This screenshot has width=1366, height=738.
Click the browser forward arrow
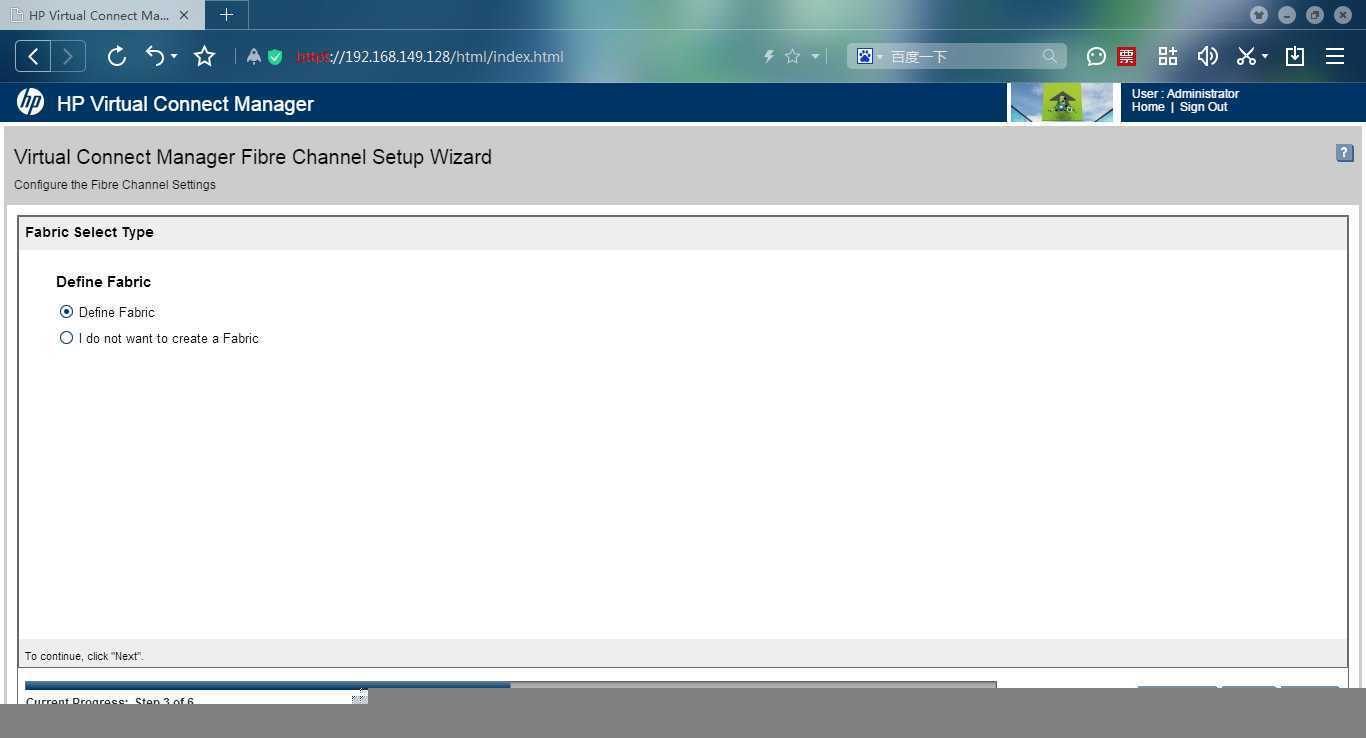coord(67,56)
